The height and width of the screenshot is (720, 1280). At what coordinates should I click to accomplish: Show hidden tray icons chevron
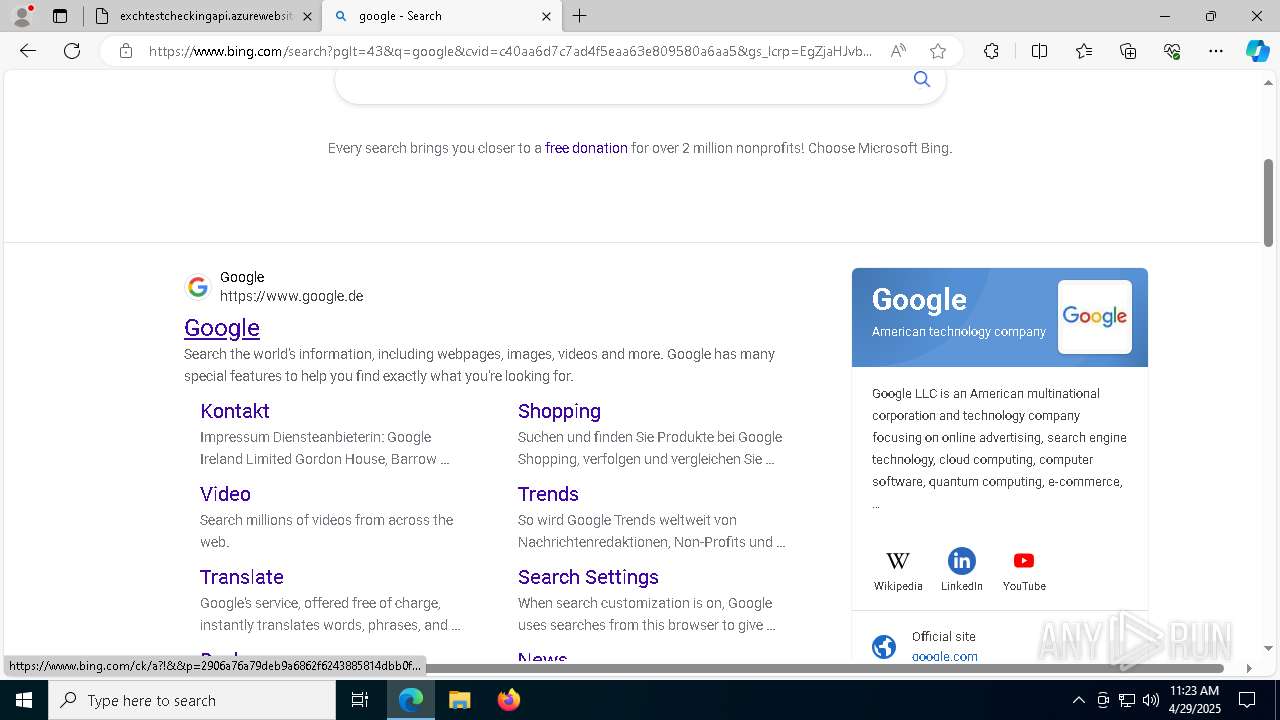point(1078,700)
